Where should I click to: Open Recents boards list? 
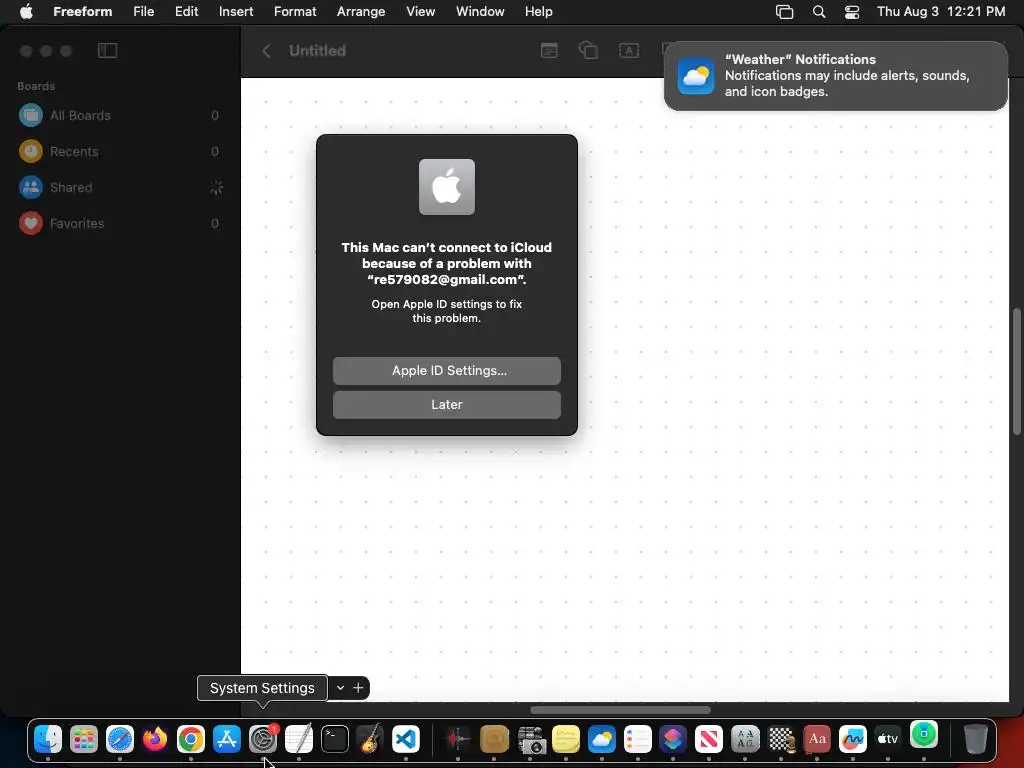[121, 152]
